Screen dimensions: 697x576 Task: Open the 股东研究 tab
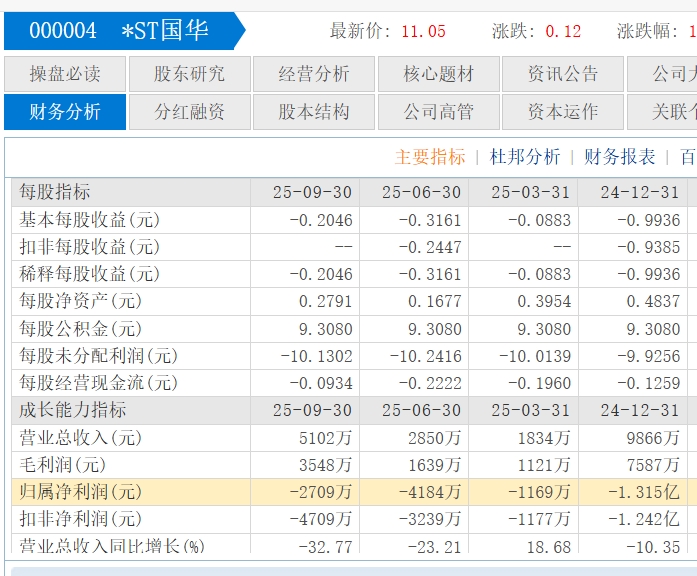(190, 74)
